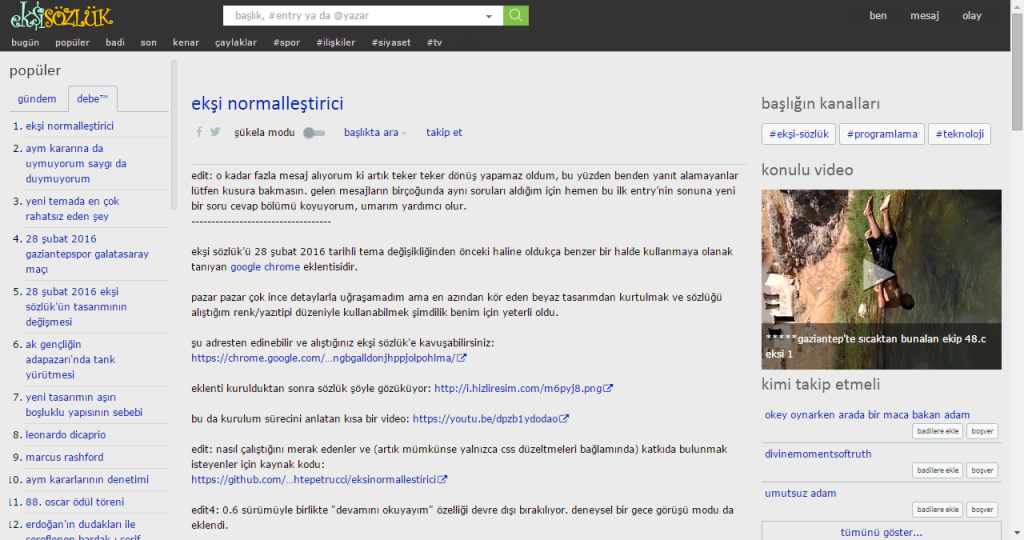1024x540 pixels.
Task: Open mesaj link in header
Action: (925, 16)
